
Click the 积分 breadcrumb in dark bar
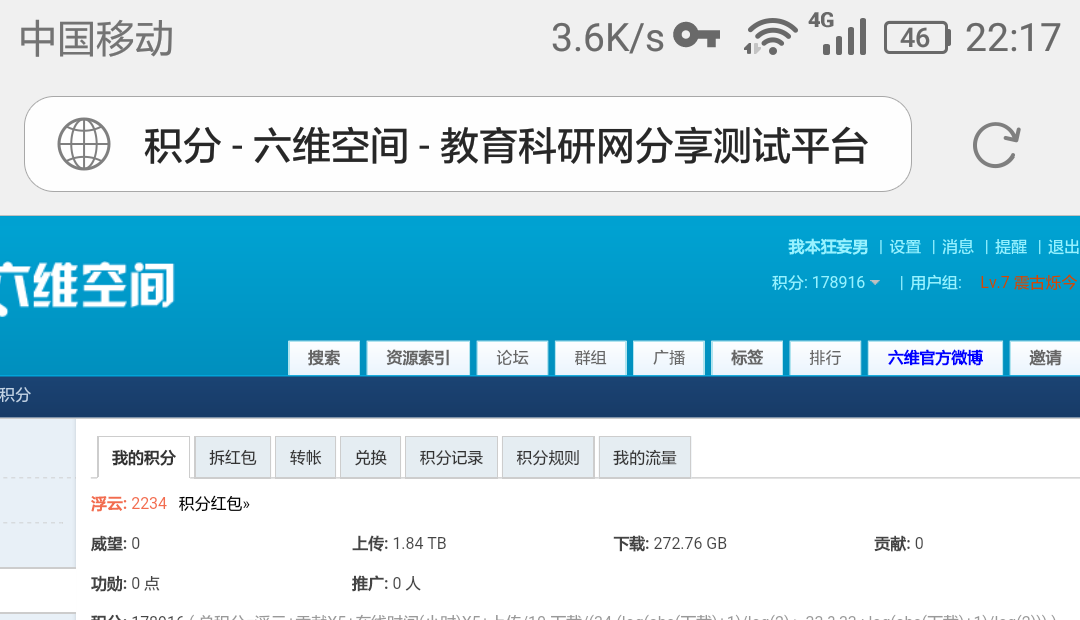coord(15,395)
